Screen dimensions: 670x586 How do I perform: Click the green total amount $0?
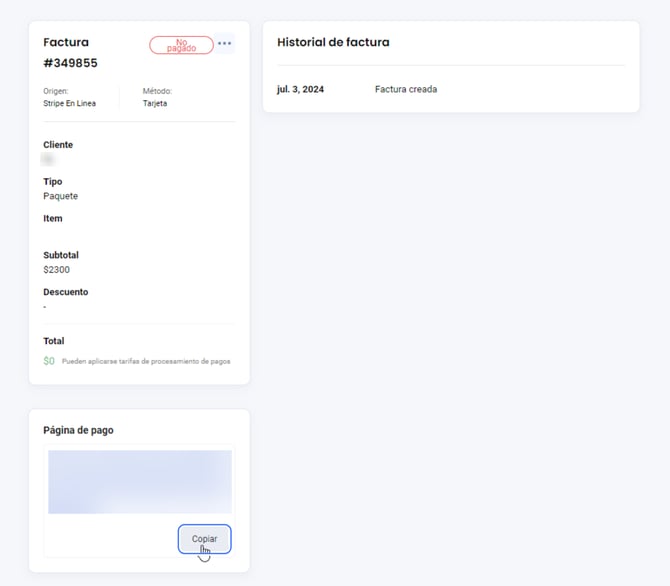pyautogui.click(x=49, y=361)
